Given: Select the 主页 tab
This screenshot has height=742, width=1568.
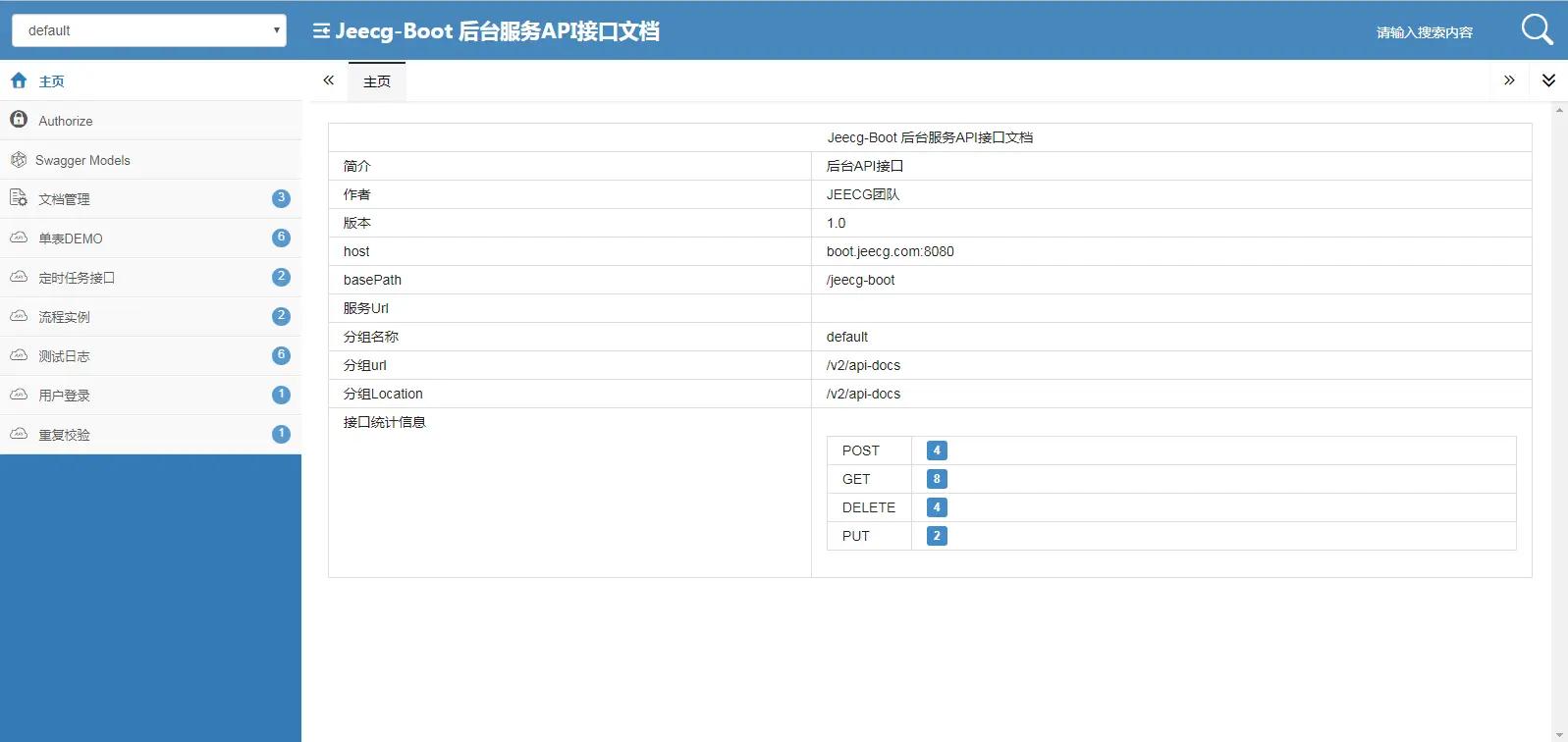Looking at the screenshot, I should pyautogui.click(x=377, y=81).
